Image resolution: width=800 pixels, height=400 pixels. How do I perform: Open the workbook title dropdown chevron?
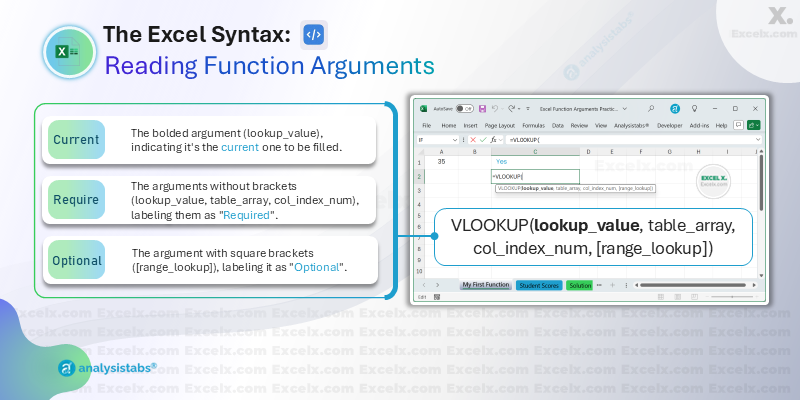coord(625,109)
